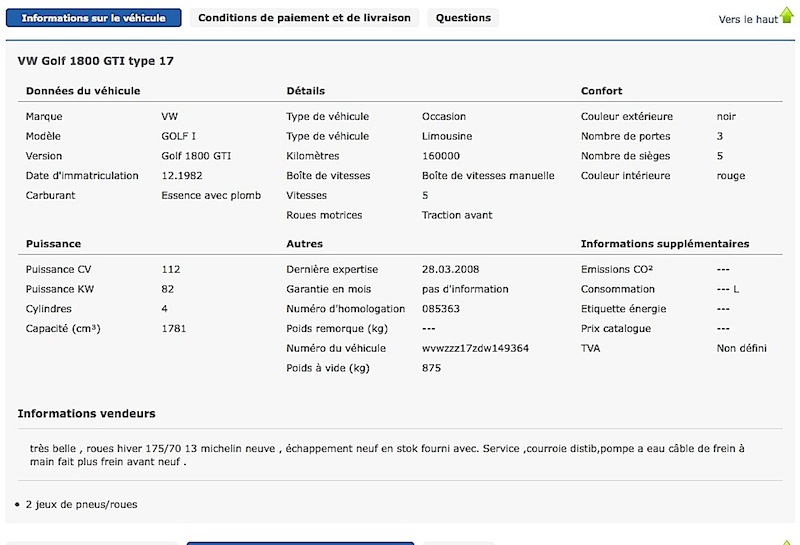Screen dimensions: 800x545
Task: Click the Informations supplémentaires heading
Action: [x=665, y=244]
